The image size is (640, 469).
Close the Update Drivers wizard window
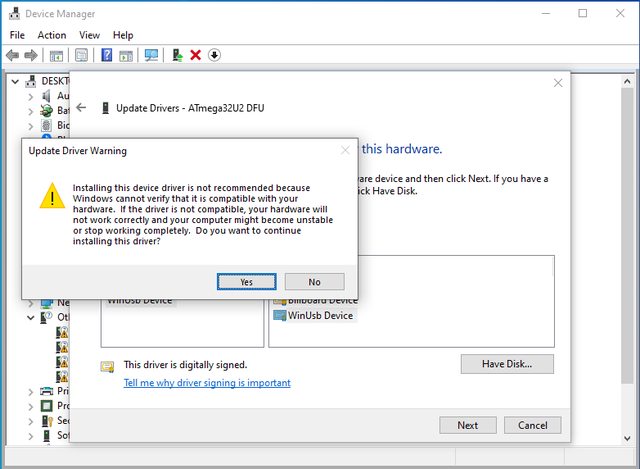pyautogui.click(x=558, y=83)
